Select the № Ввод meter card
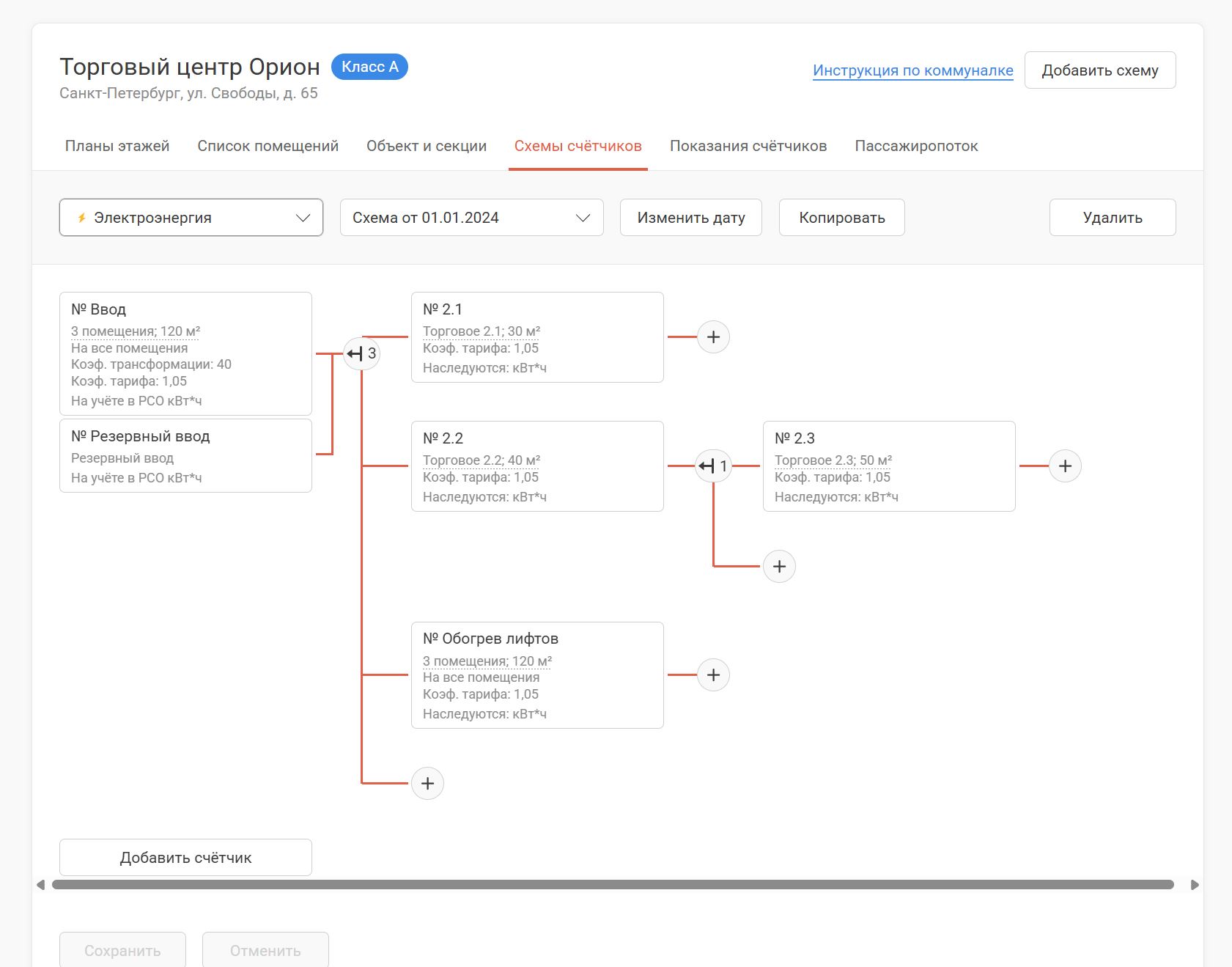Image resolution: width=1232 pixels, height=967 pixels. point(185,354)
